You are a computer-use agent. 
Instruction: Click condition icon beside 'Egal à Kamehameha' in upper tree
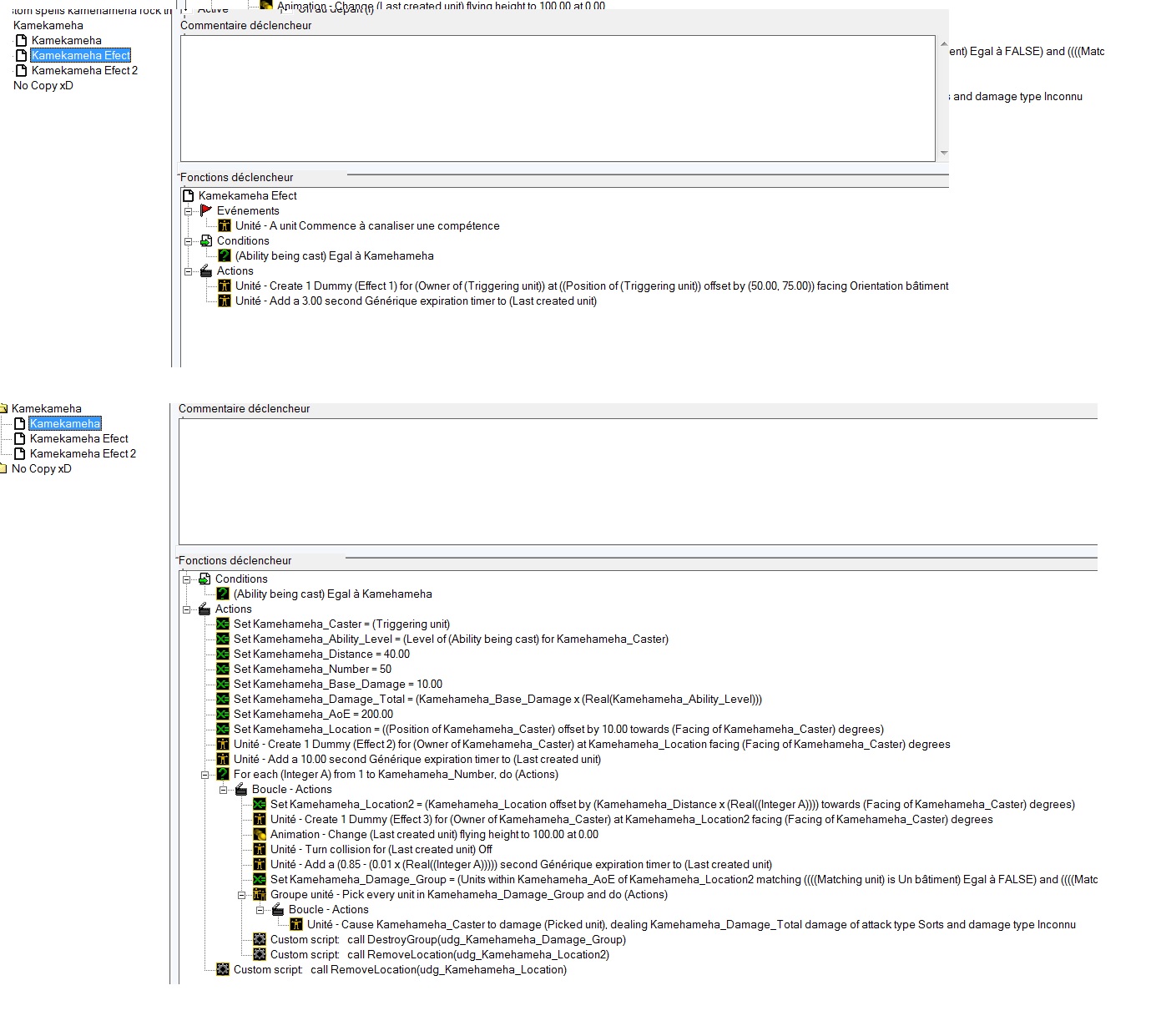coord(225,255)
